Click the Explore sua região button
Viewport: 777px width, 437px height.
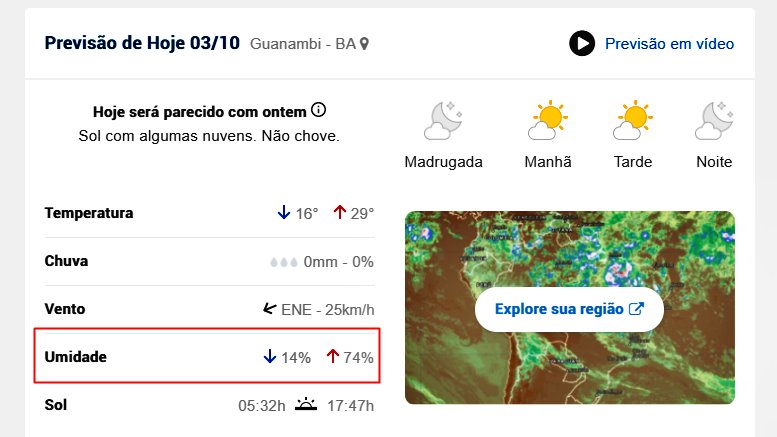click(569, 309)
